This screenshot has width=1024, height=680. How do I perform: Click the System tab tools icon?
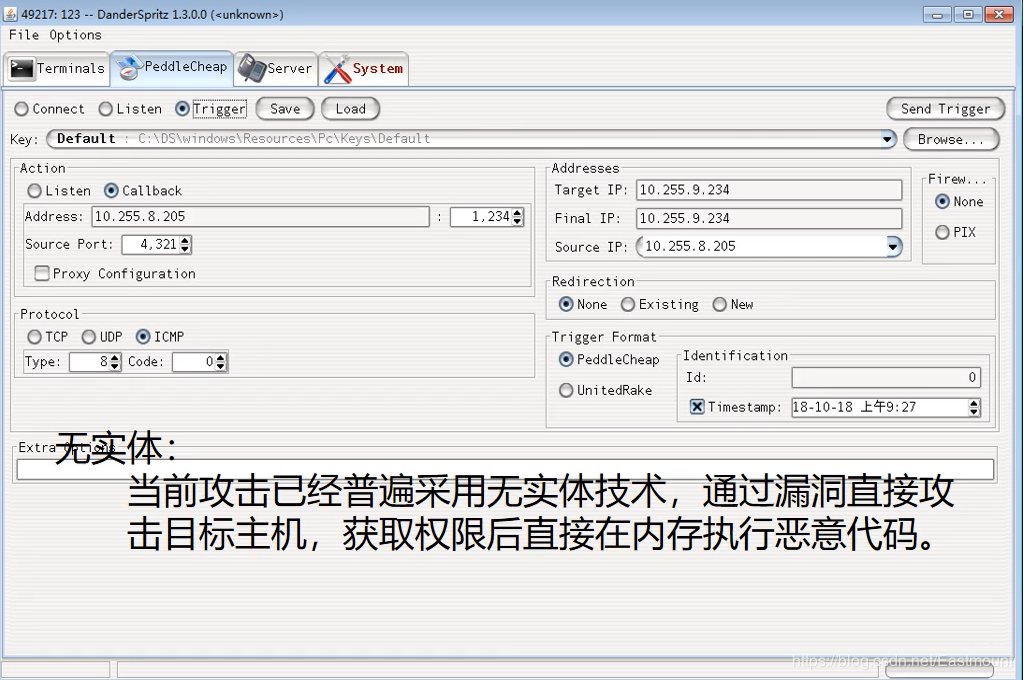(338, 69)
